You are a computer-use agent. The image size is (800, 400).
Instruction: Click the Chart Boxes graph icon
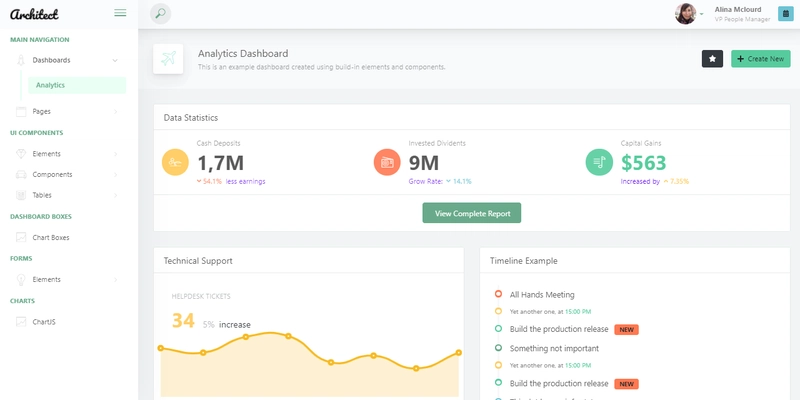pos(21,237)
